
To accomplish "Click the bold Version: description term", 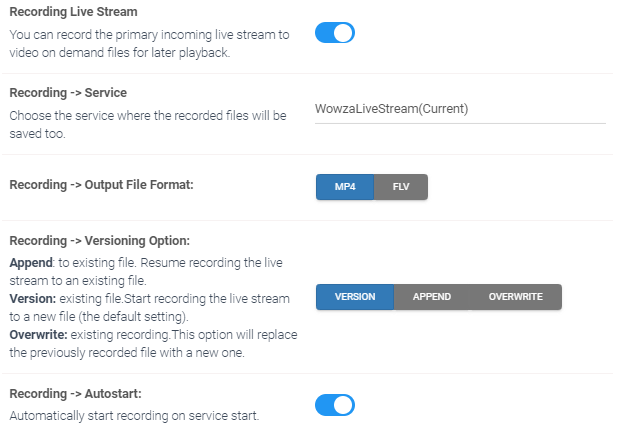I will (33, 299).
